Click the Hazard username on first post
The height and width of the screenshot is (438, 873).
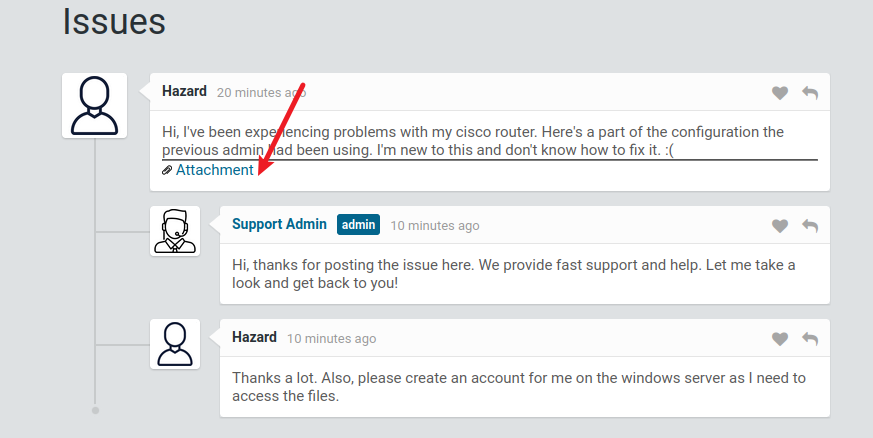[x=184, y=91]
